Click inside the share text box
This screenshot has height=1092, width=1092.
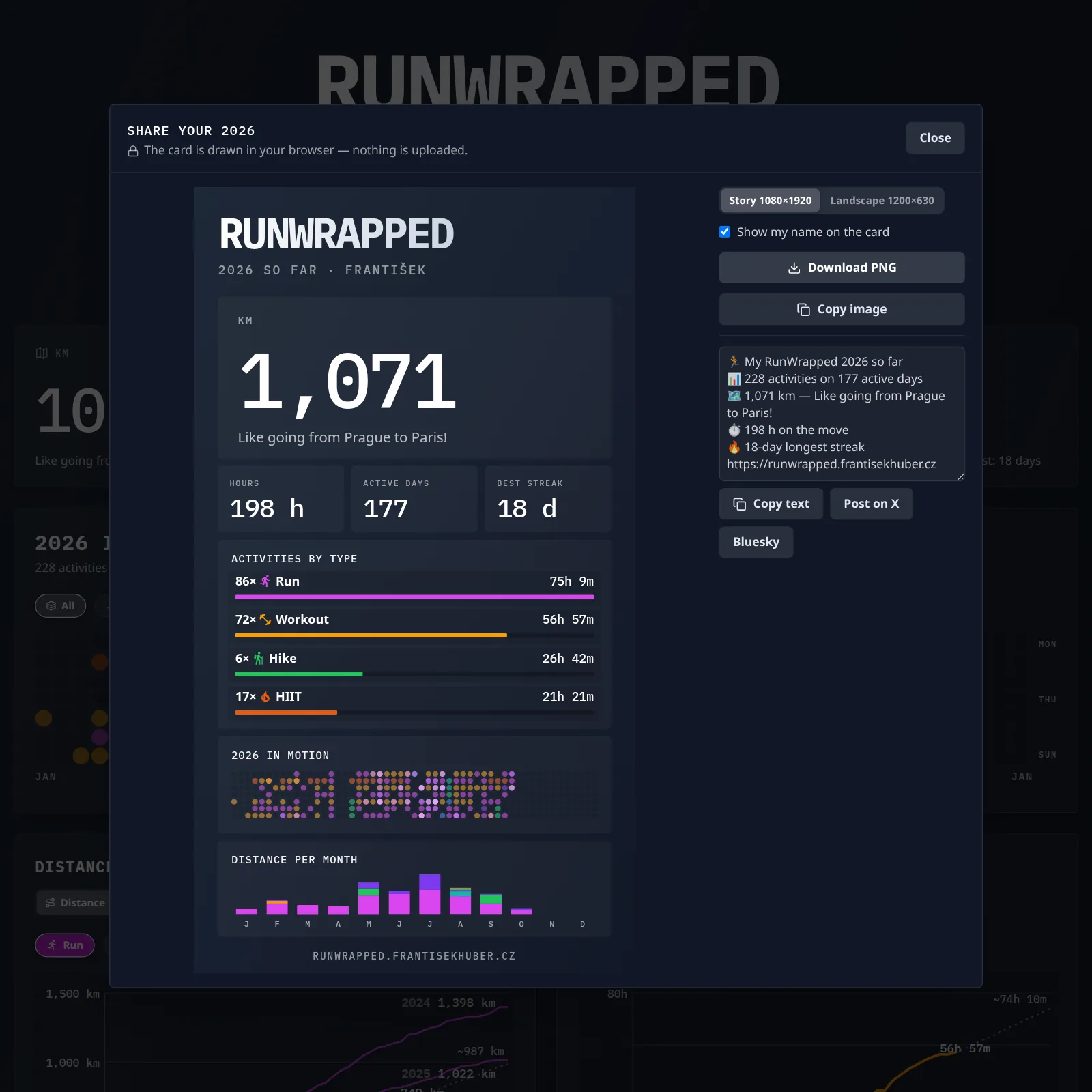tap(842, 414)
